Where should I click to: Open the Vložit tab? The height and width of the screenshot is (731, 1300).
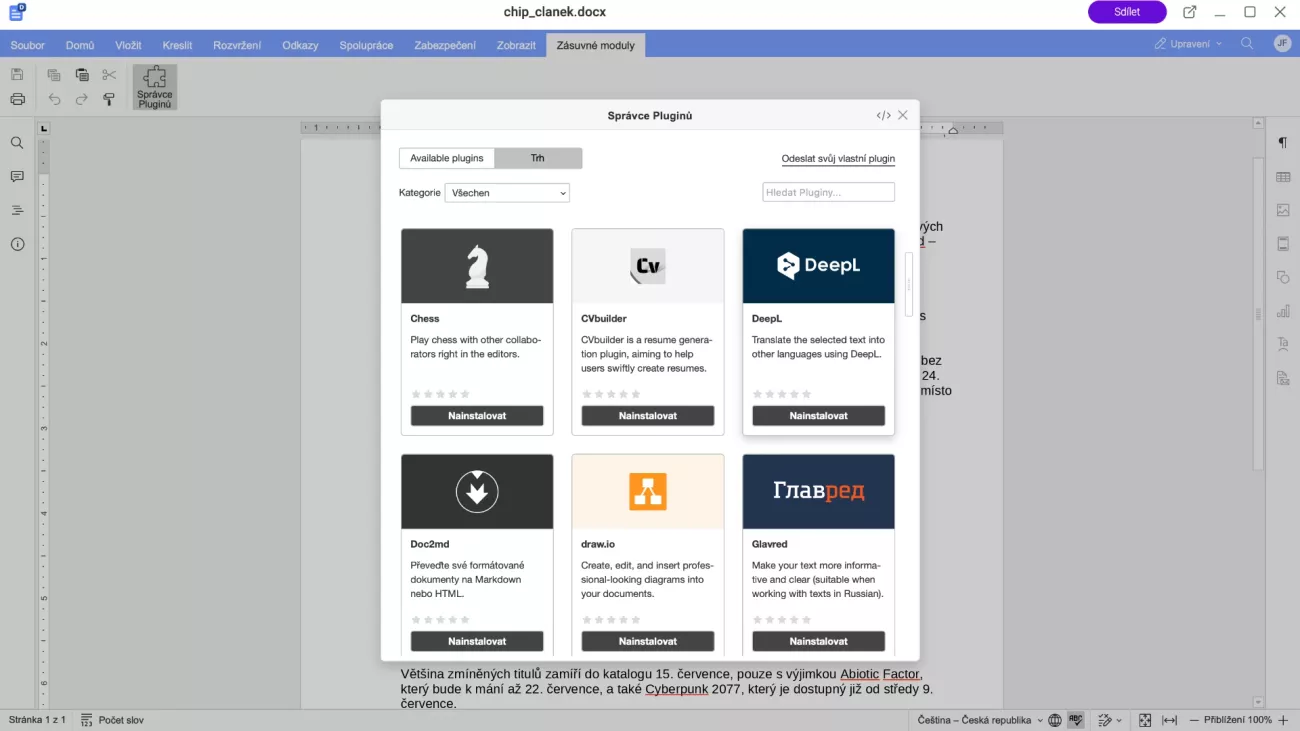tap(128, 45)
